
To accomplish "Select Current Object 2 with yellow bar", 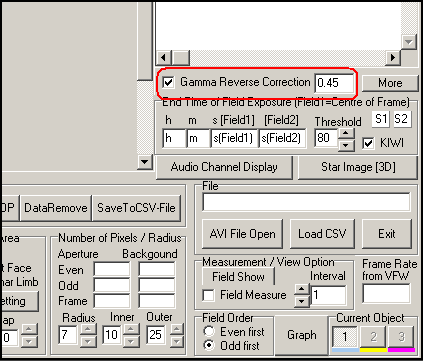I will 373,337.
